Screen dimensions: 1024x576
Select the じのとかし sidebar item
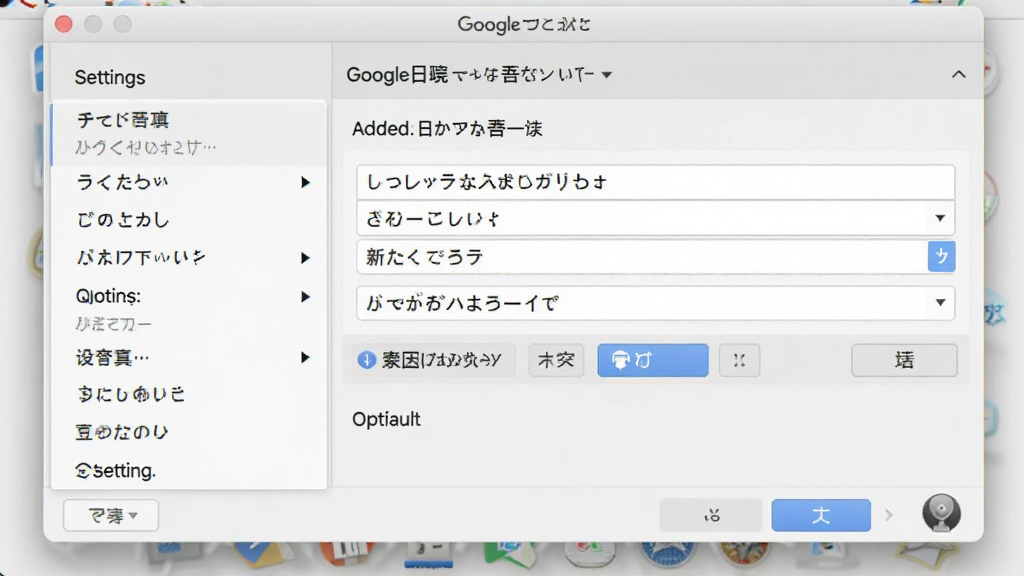coord(123,220)
